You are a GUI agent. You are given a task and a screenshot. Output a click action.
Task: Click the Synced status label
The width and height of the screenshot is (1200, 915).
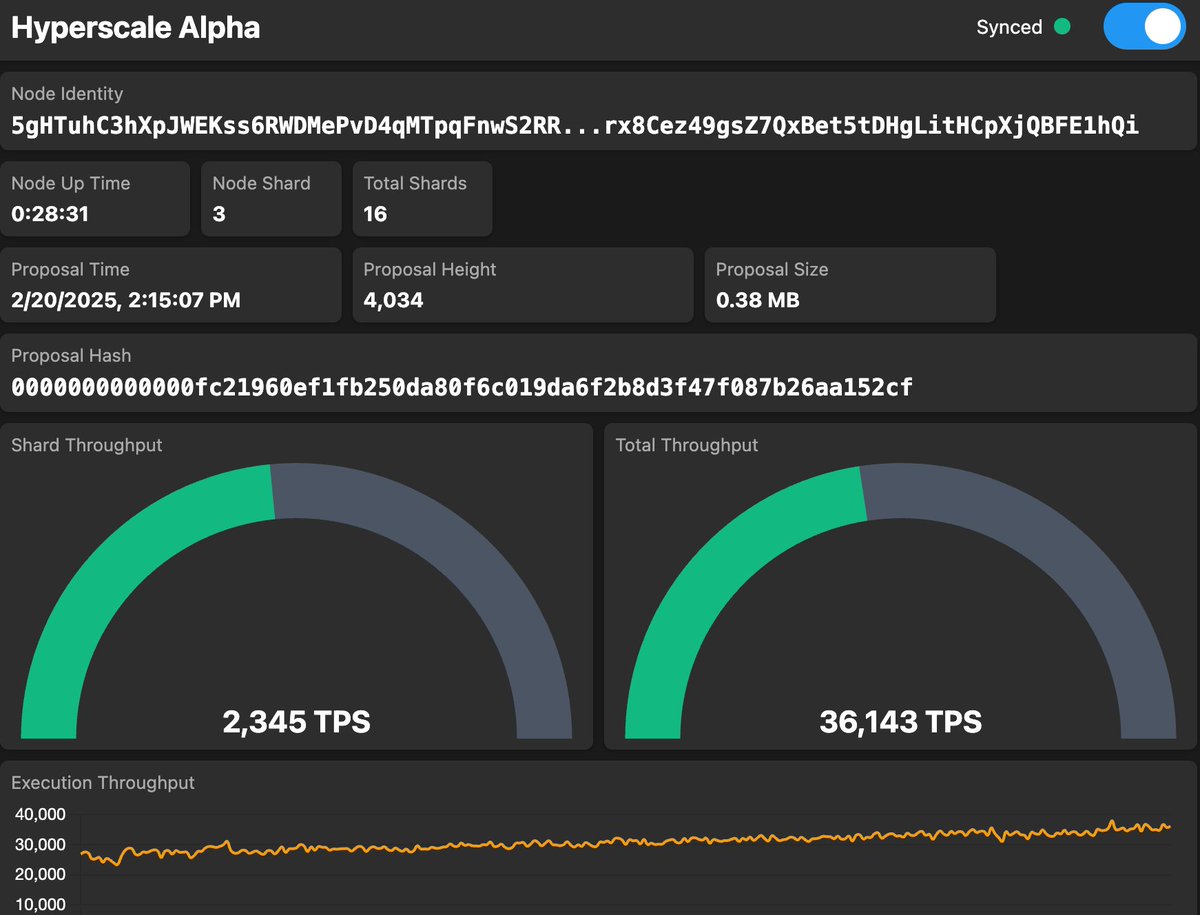pos(1009,27)
